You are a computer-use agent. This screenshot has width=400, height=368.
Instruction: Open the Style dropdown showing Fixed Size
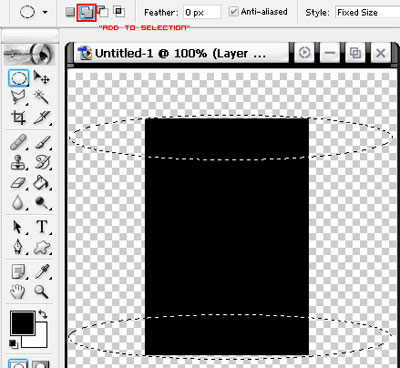pos(368,13)
